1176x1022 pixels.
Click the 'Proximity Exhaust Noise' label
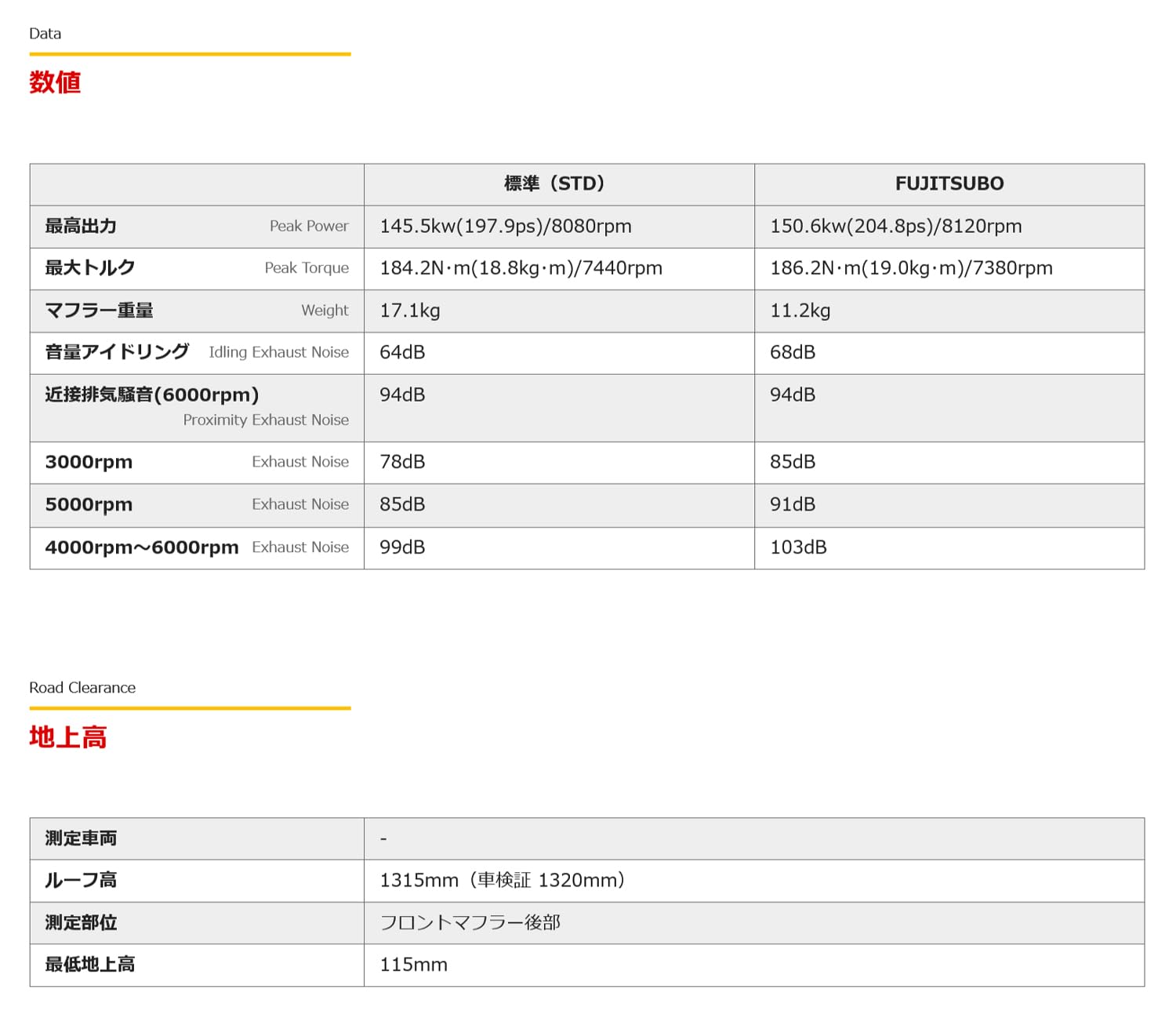pos(266,420)
